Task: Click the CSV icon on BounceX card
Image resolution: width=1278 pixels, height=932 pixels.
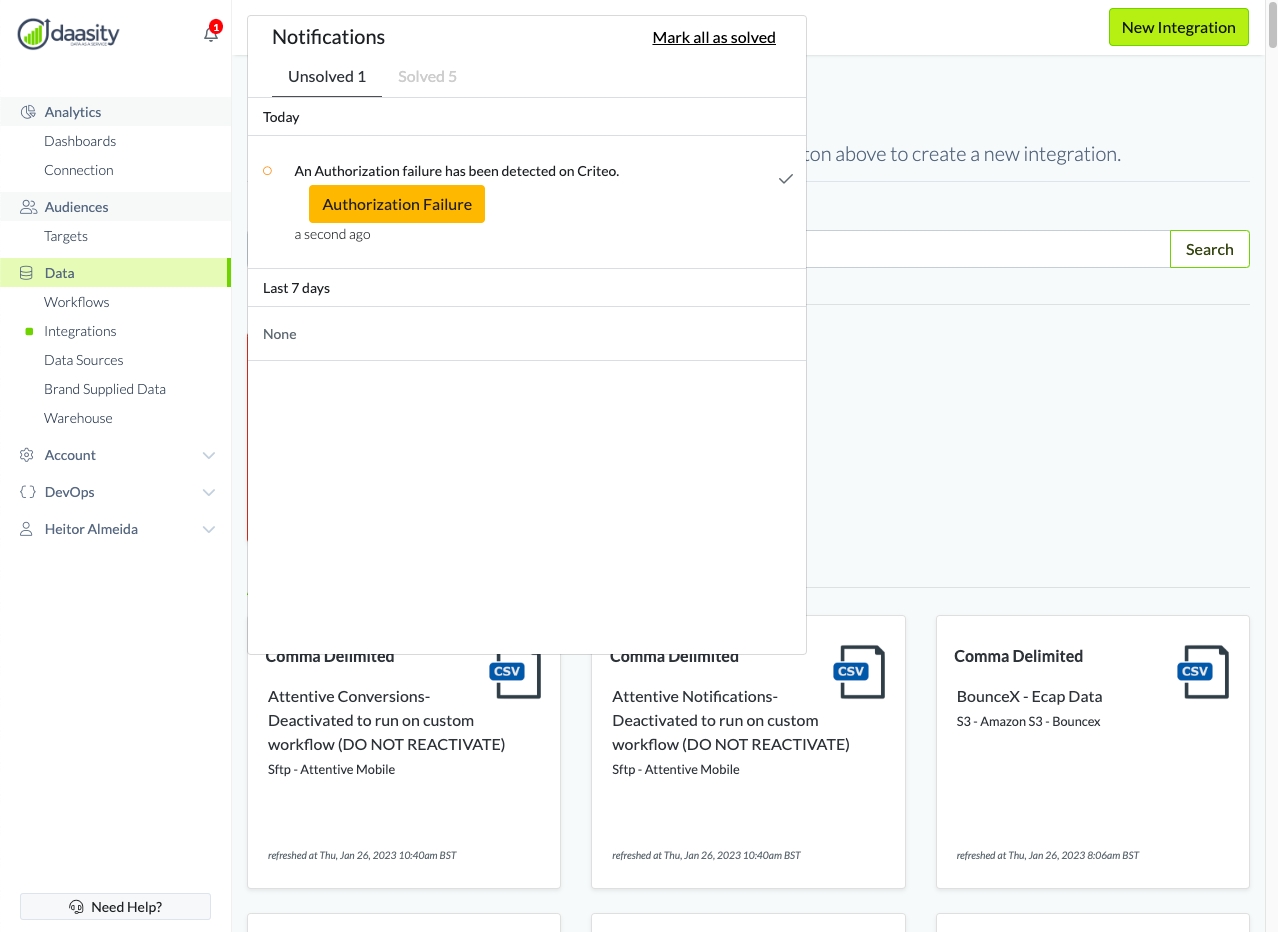Action: click(1202, 671)
